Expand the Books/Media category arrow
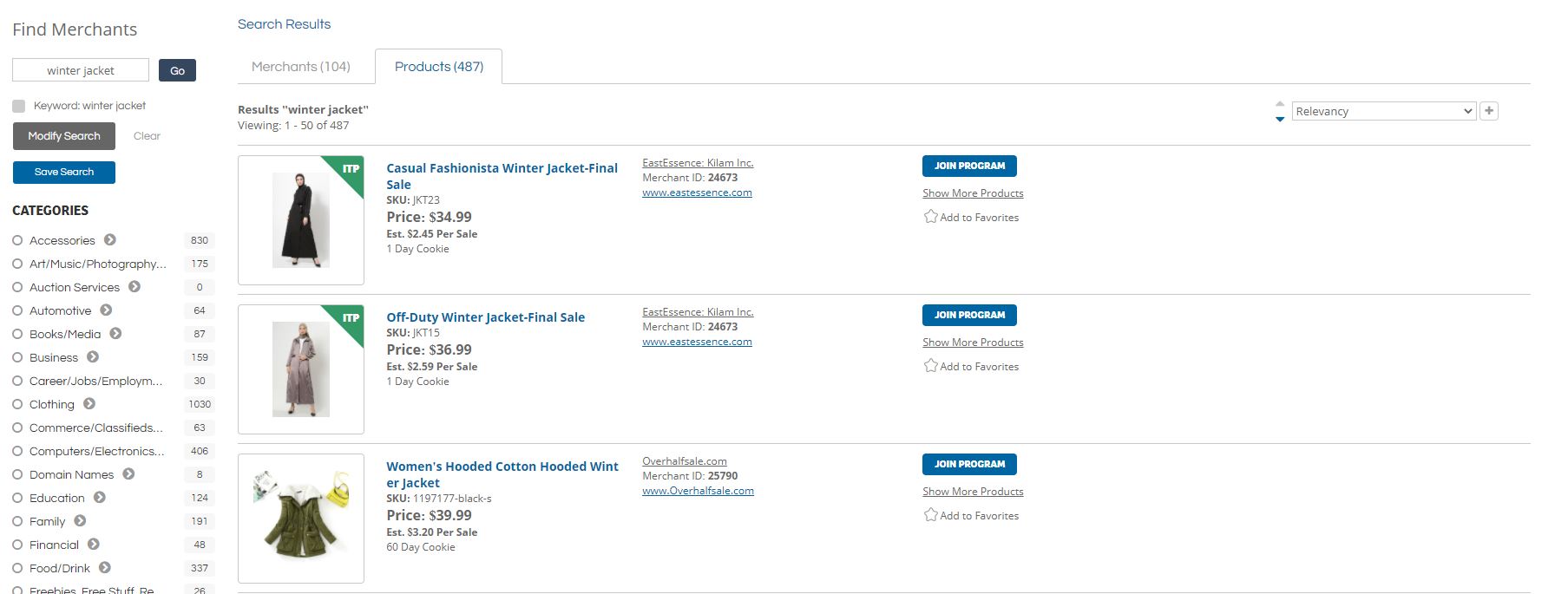The height and width of the screenshot is (594, 1568). coord(115,334)
